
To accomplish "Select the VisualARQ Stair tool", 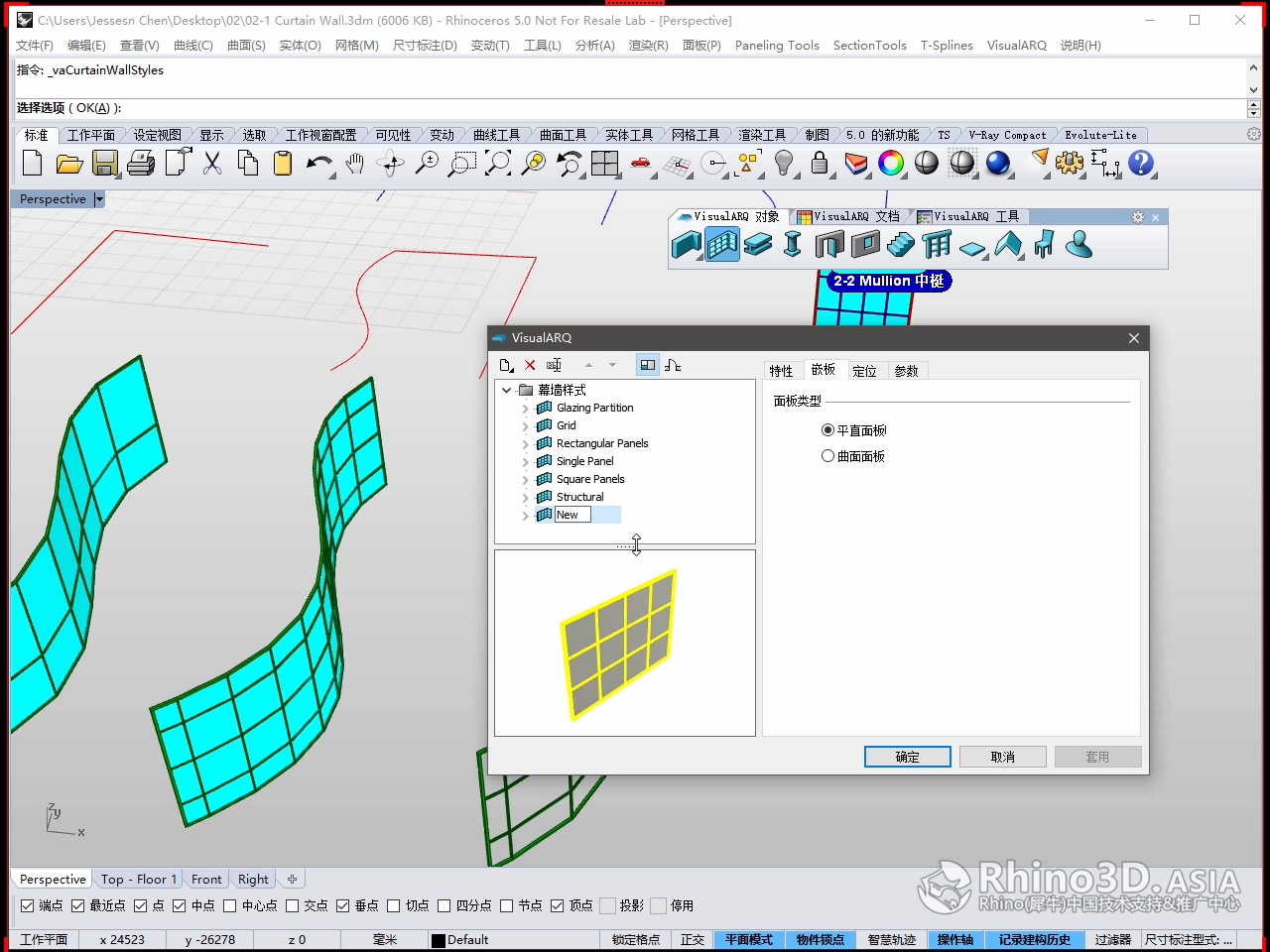I will 901,244.
